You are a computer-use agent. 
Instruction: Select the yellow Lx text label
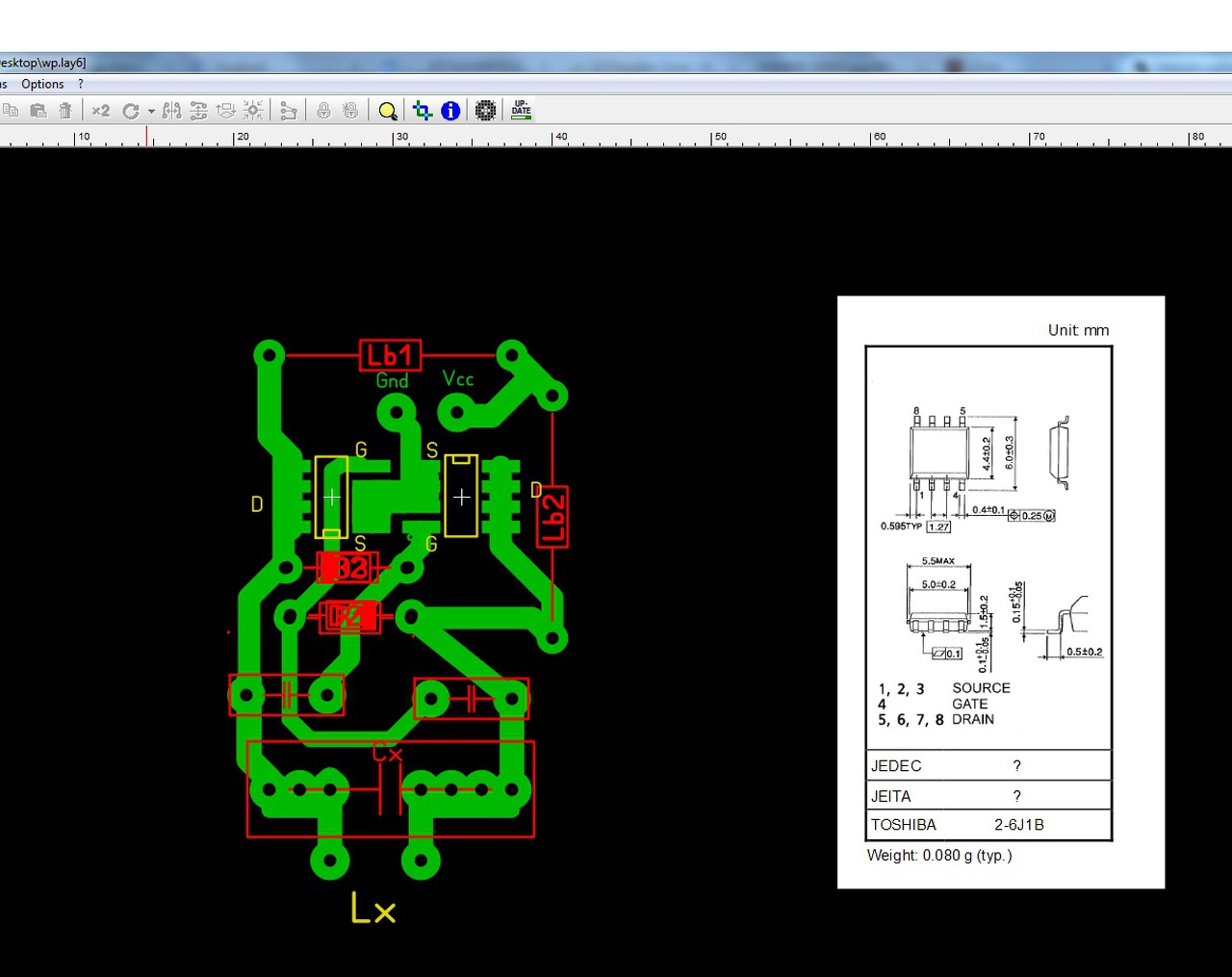(x=373, y=908)
